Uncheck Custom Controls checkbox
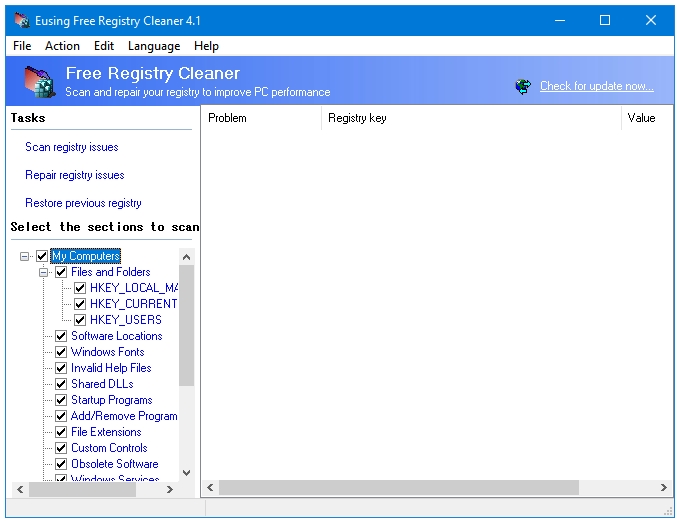The height and width of the screenshot is (521, 680). pyautogui.click(x=61, y=448)
